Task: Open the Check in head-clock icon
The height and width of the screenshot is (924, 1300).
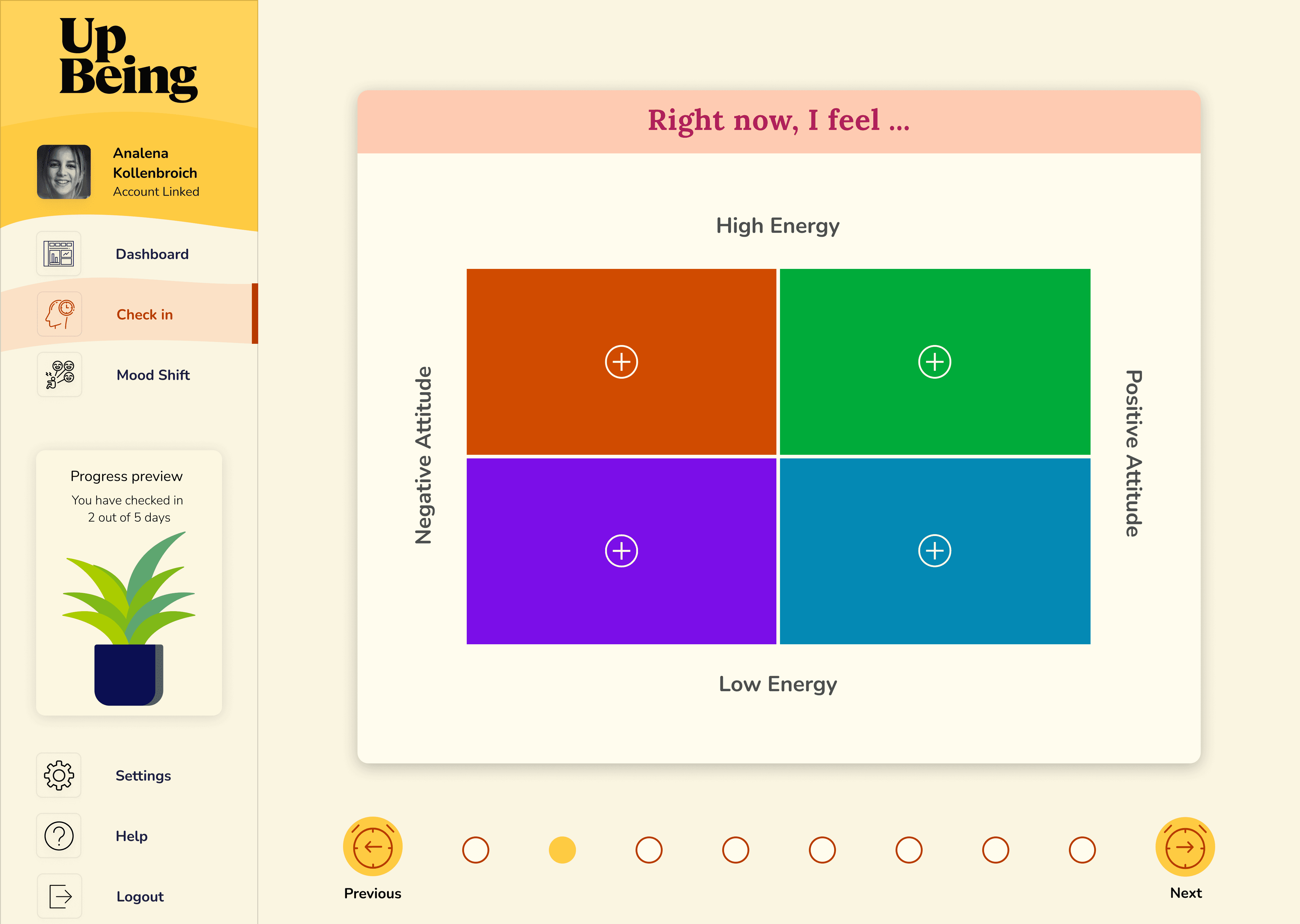Action: (x=59, y=314)
